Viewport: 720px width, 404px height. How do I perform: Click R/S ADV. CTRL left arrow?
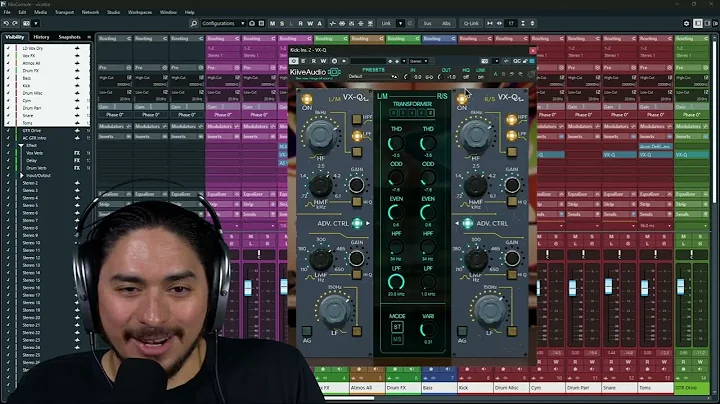pyautogui.click(x=457, y=224)
